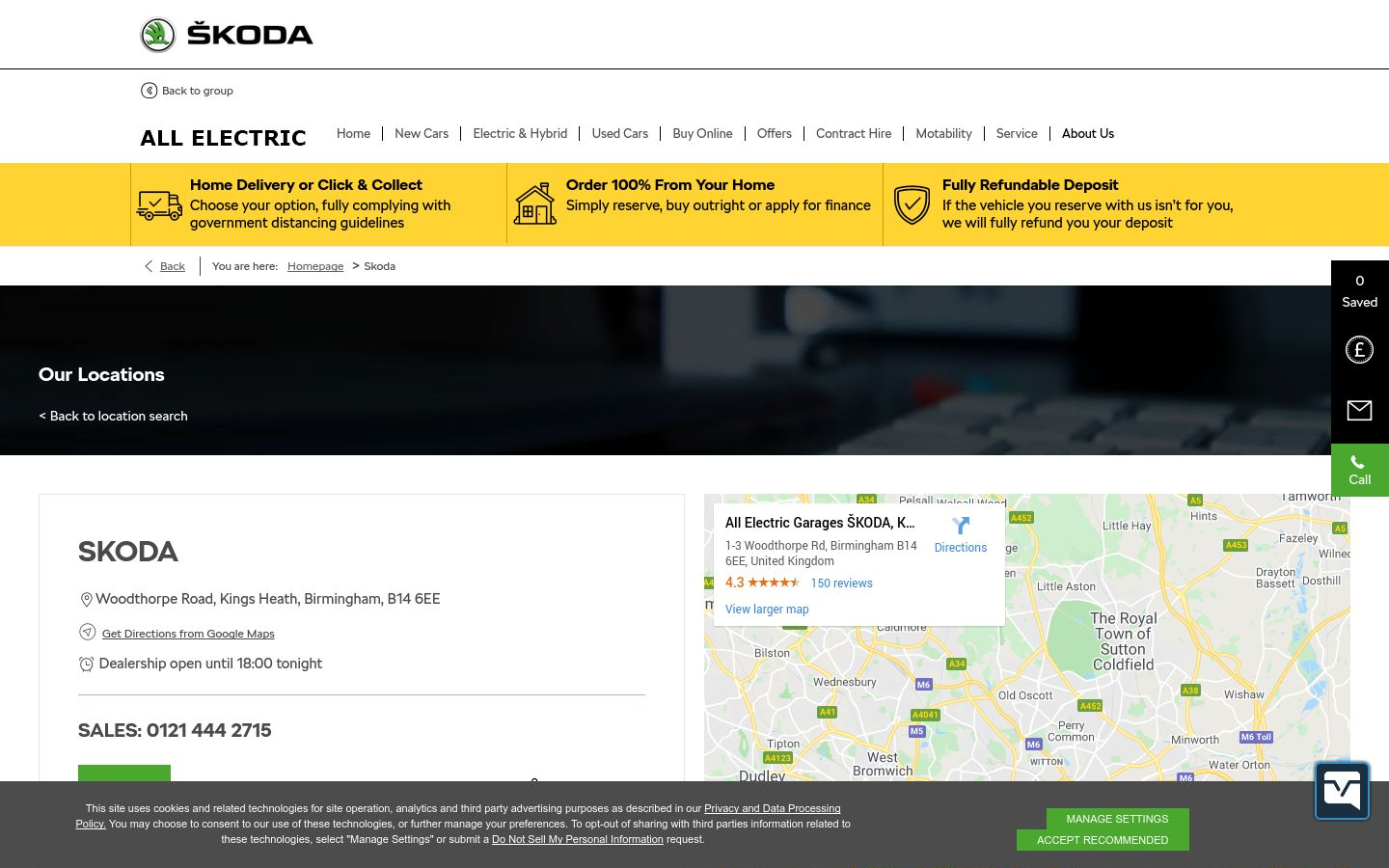Click MANAGE SETTINGS cookie button
Viewport: 1389px width, 868px height.
point(1117,819)
